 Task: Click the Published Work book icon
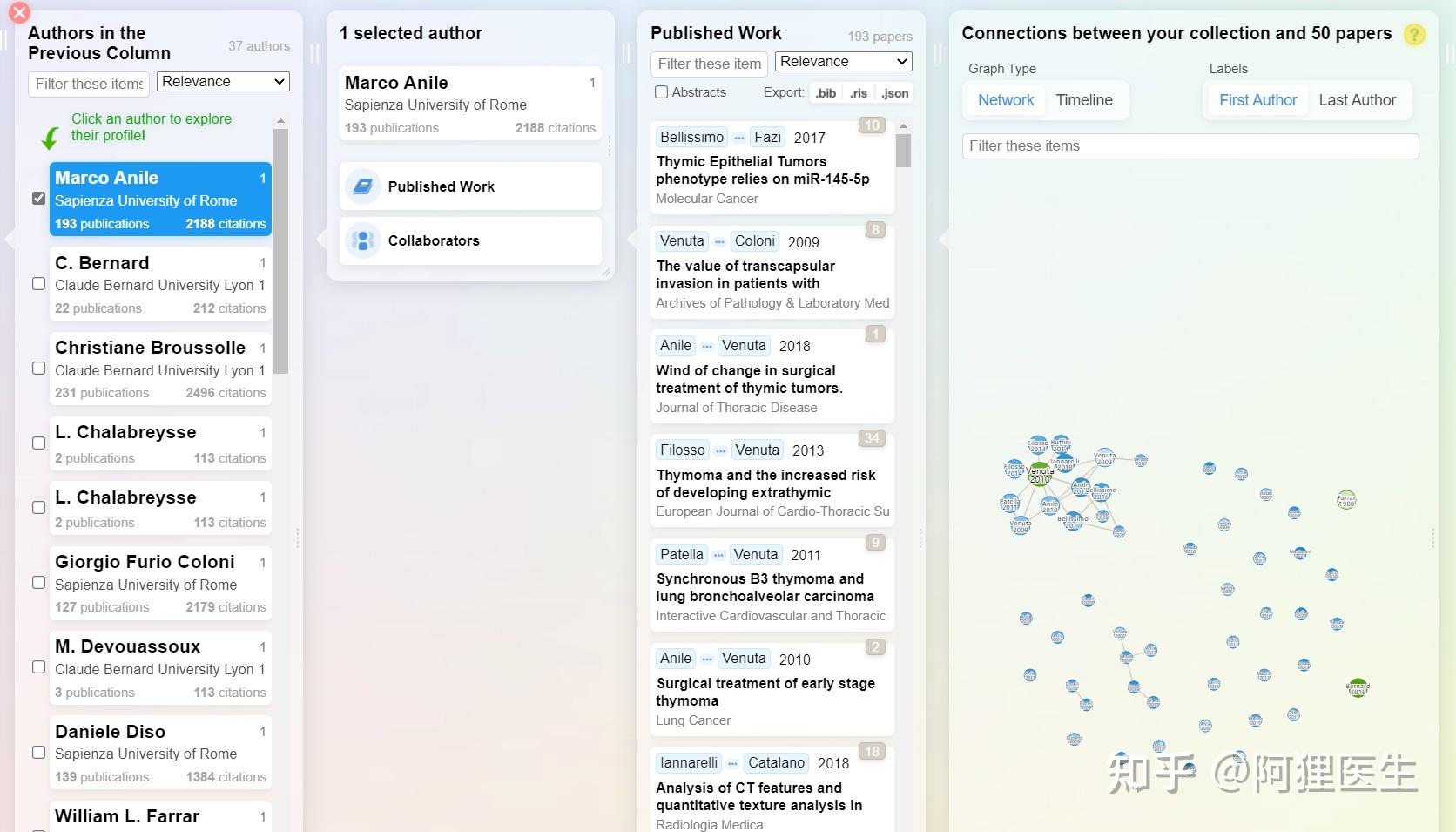click(x=363, y=186)
